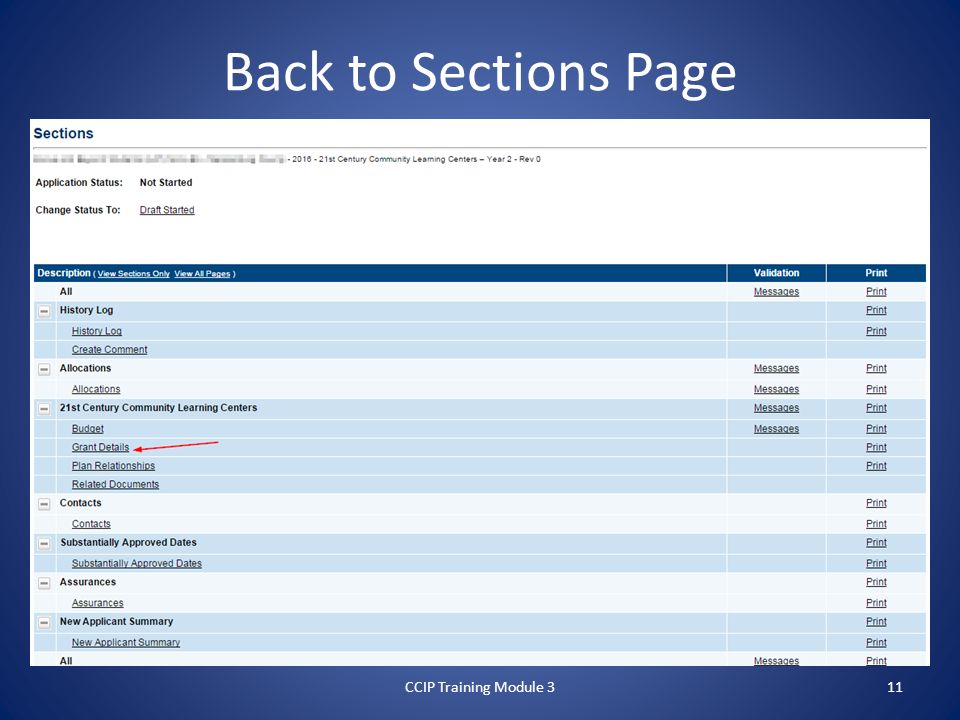This screenshot has height=720, width=960.
Task: View Messages for 21st Century section
Action: coord(776,408)
